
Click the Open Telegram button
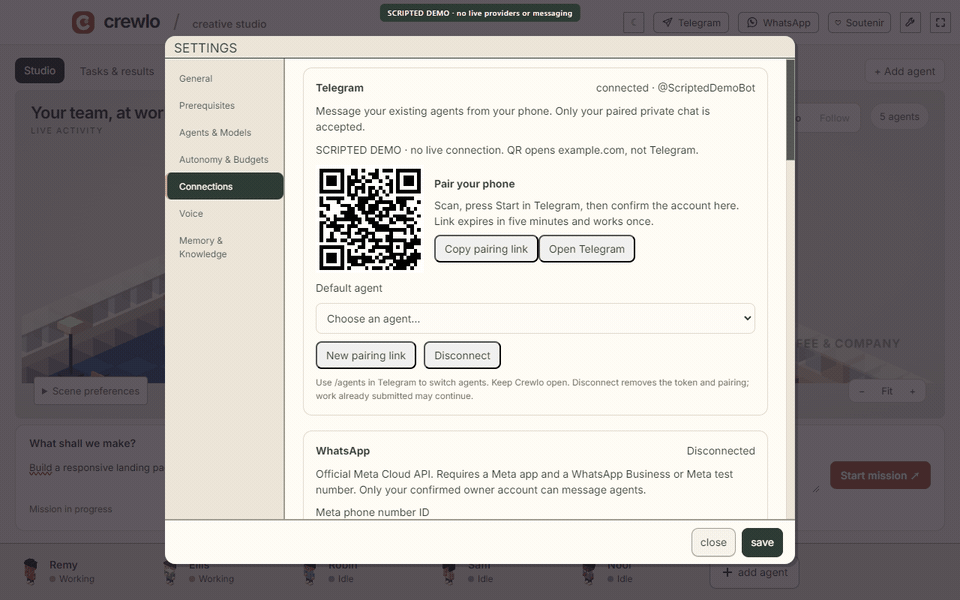point(587,249)
